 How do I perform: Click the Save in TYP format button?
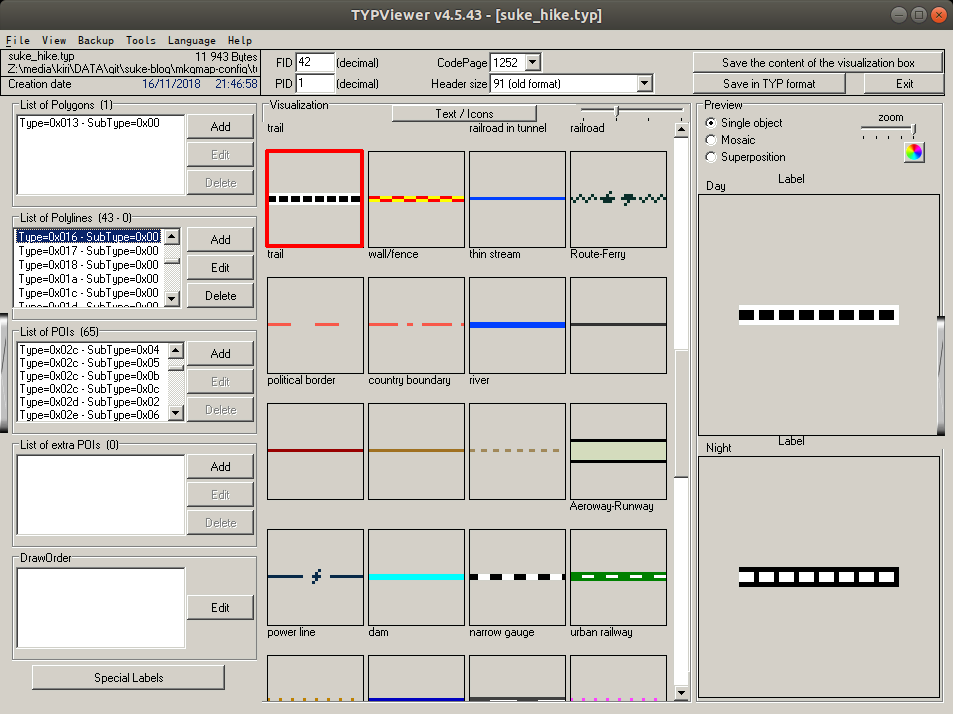pyautogui.click(x=768, y=84)
